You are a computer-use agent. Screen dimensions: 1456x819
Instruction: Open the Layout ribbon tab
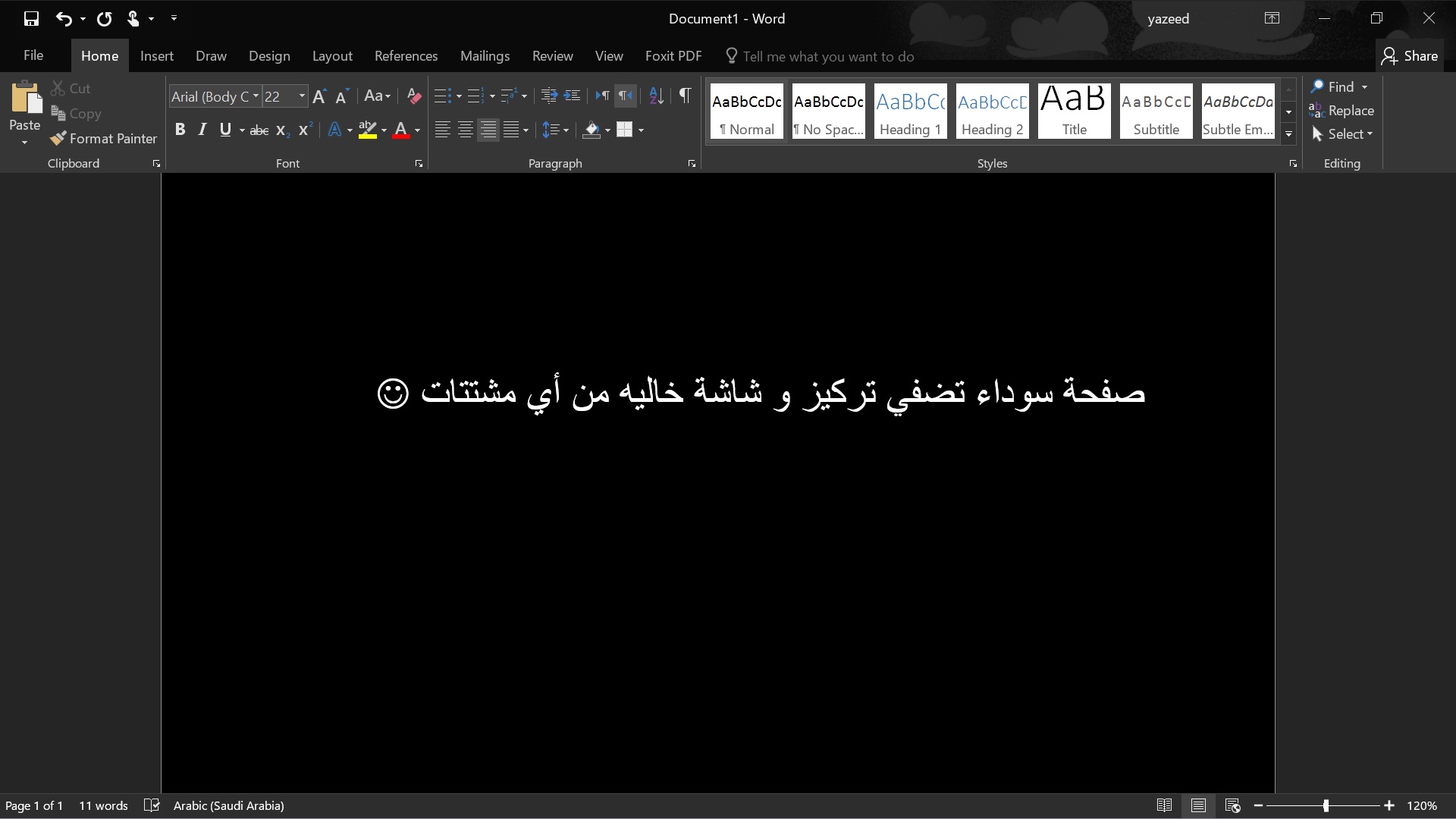click(332, 56)
